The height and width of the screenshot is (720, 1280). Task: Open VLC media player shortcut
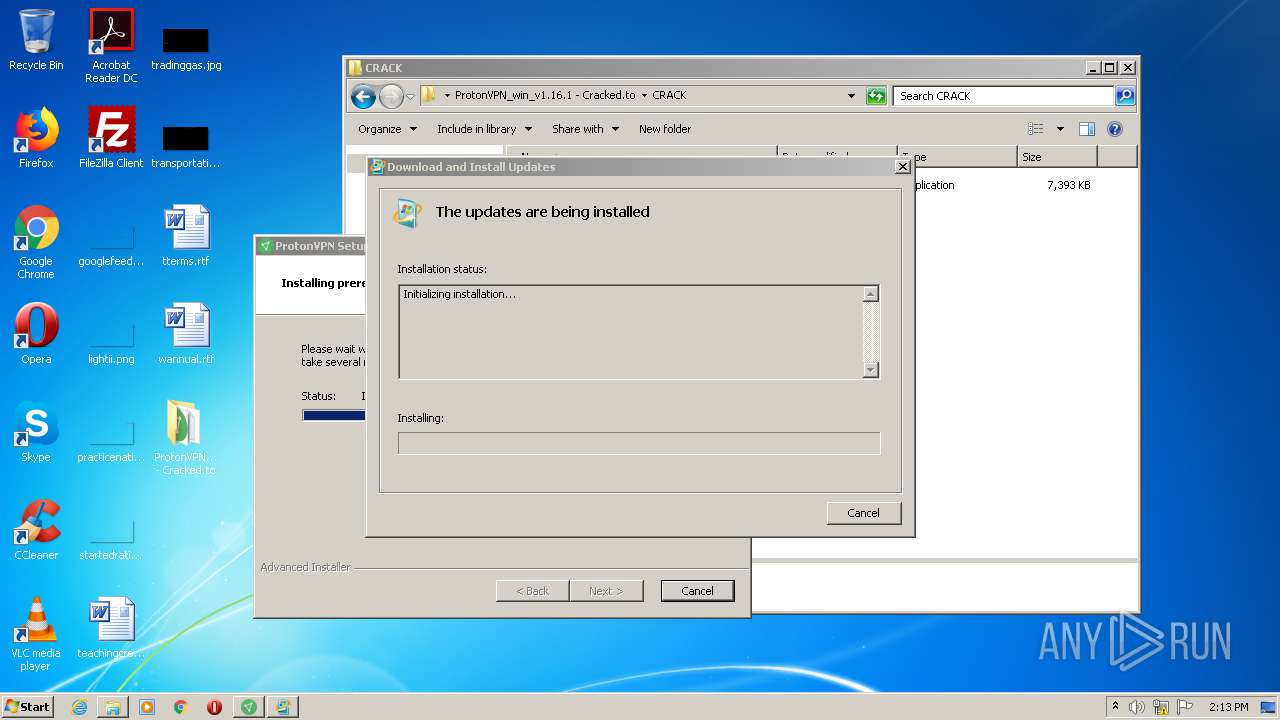[36, 634]
